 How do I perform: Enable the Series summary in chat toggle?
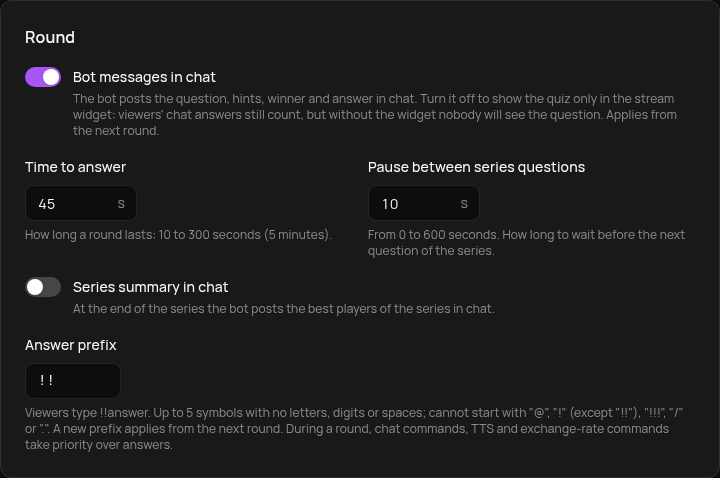[43, 287]
